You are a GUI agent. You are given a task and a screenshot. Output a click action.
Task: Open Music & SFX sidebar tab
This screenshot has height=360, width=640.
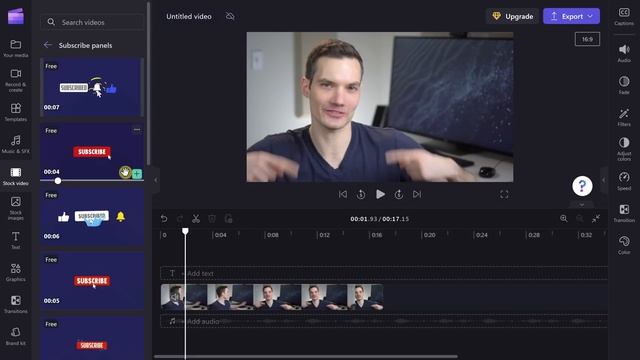pos(16,144)
